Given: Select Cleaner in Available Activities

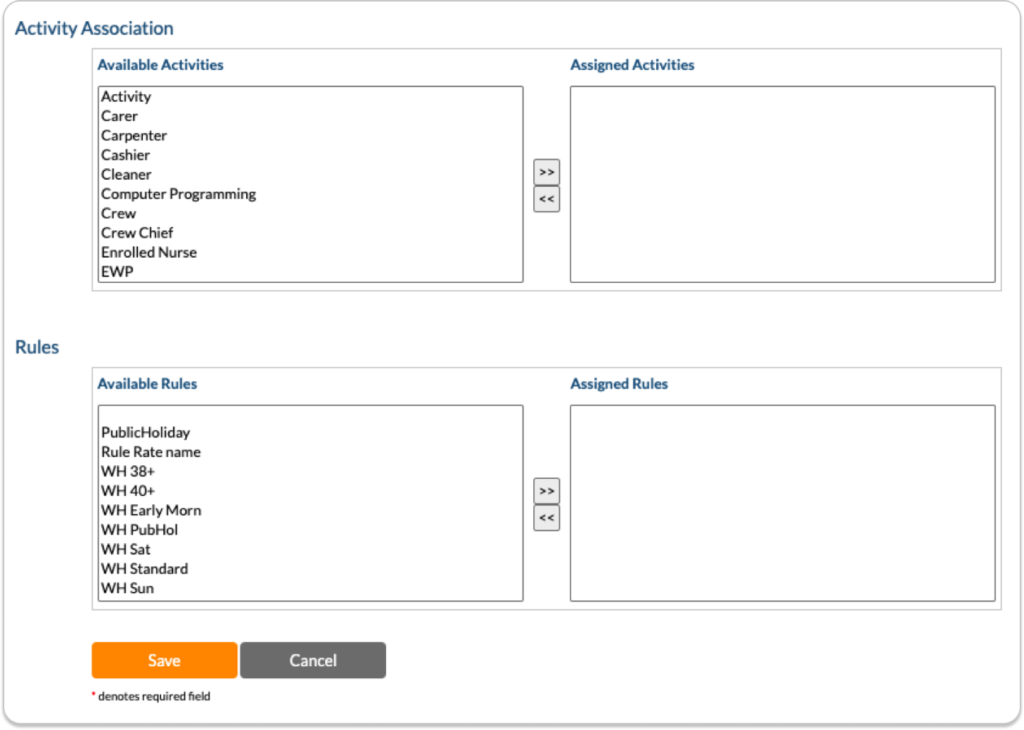Looking at the screenshot, I should pyautogui.click(x=125, y=174).
